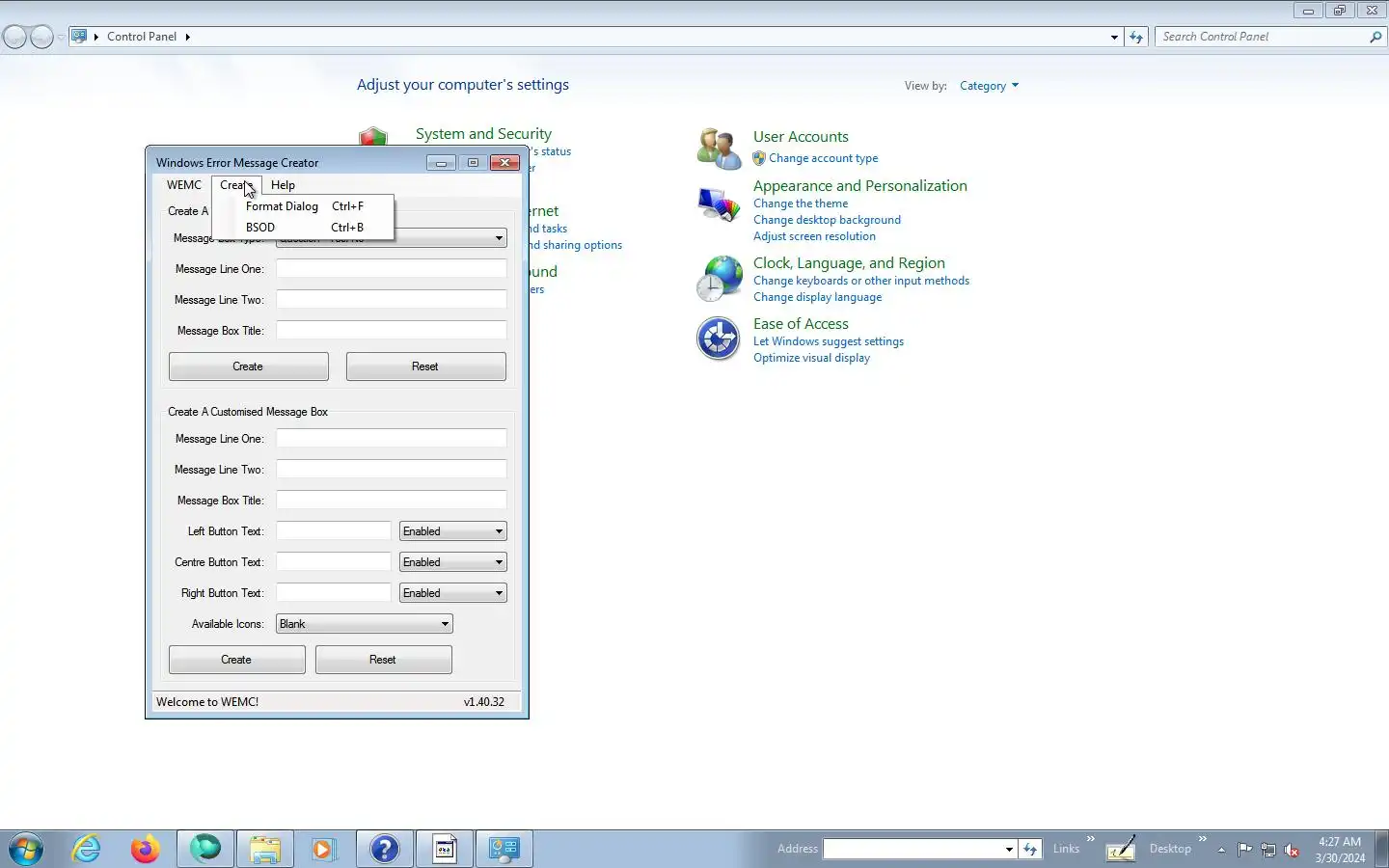Open the muted volume tray icon
The image size is (1389, 868).
point(1292,850)
